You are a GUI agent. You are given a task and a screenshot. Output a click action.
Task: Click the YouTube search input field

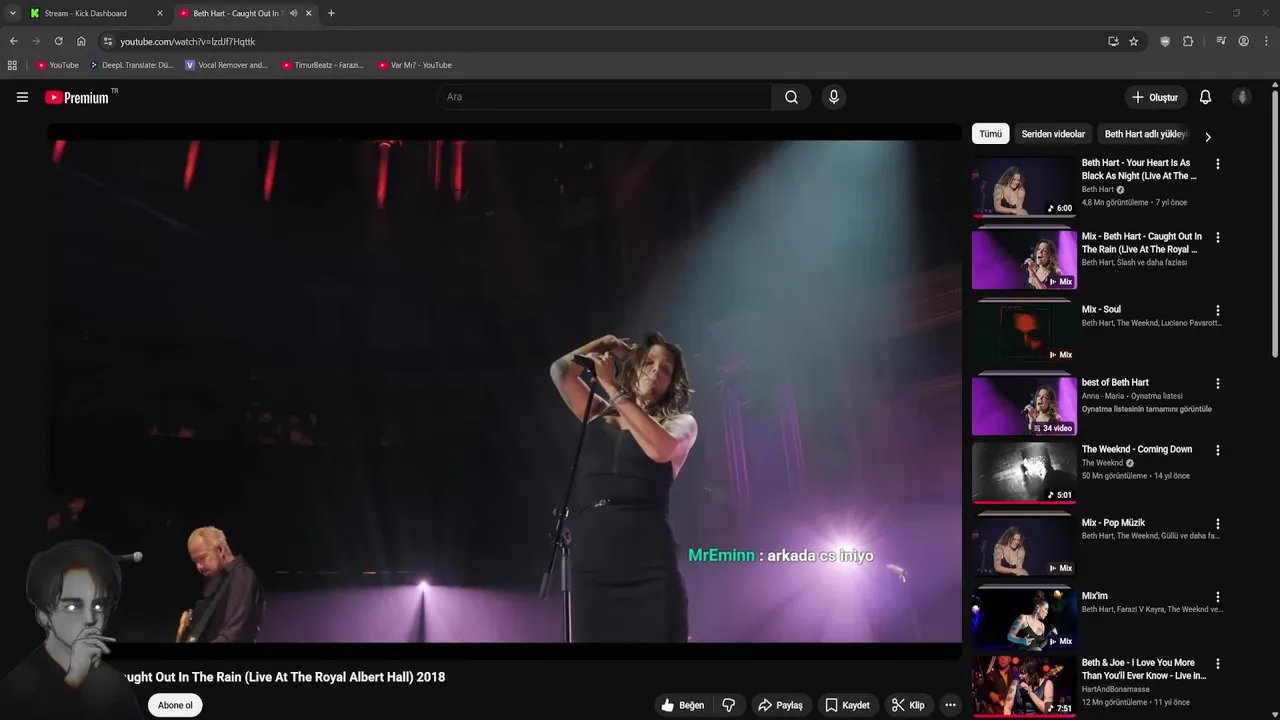(x=604, y=97)
